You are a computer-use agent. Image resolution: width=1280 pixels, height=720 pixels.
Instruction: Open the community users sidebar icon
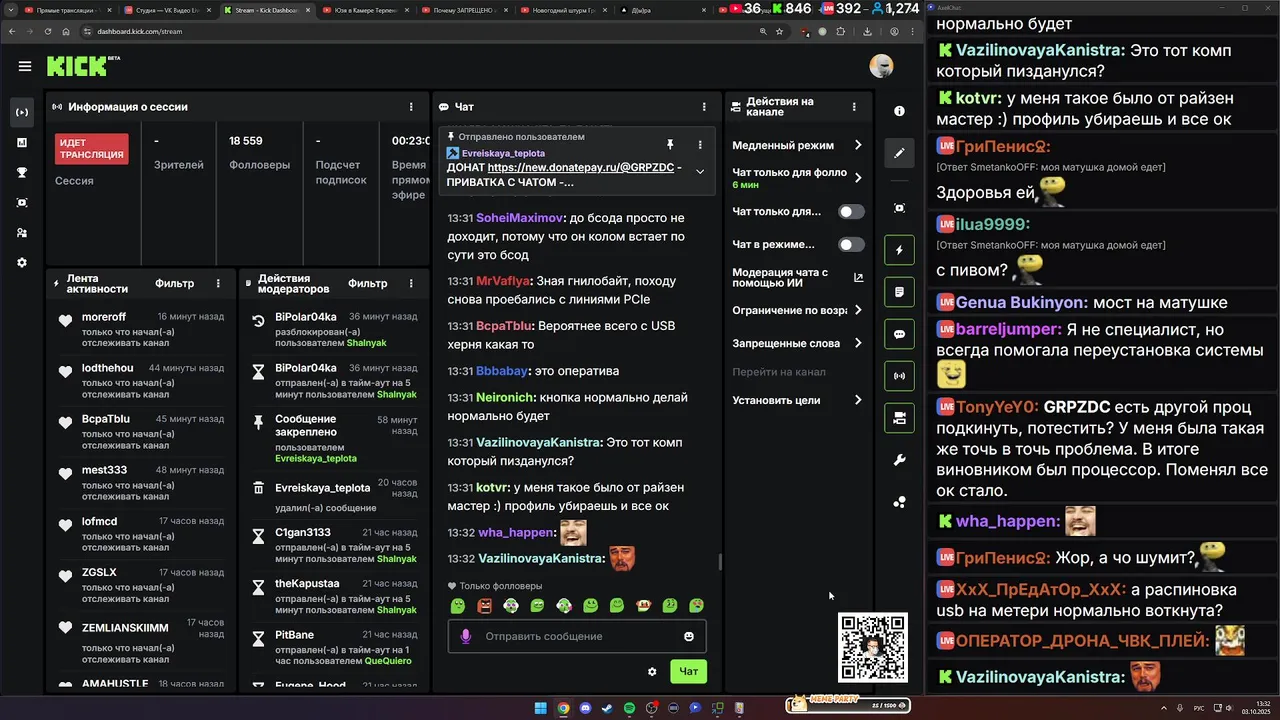(22, 233)
